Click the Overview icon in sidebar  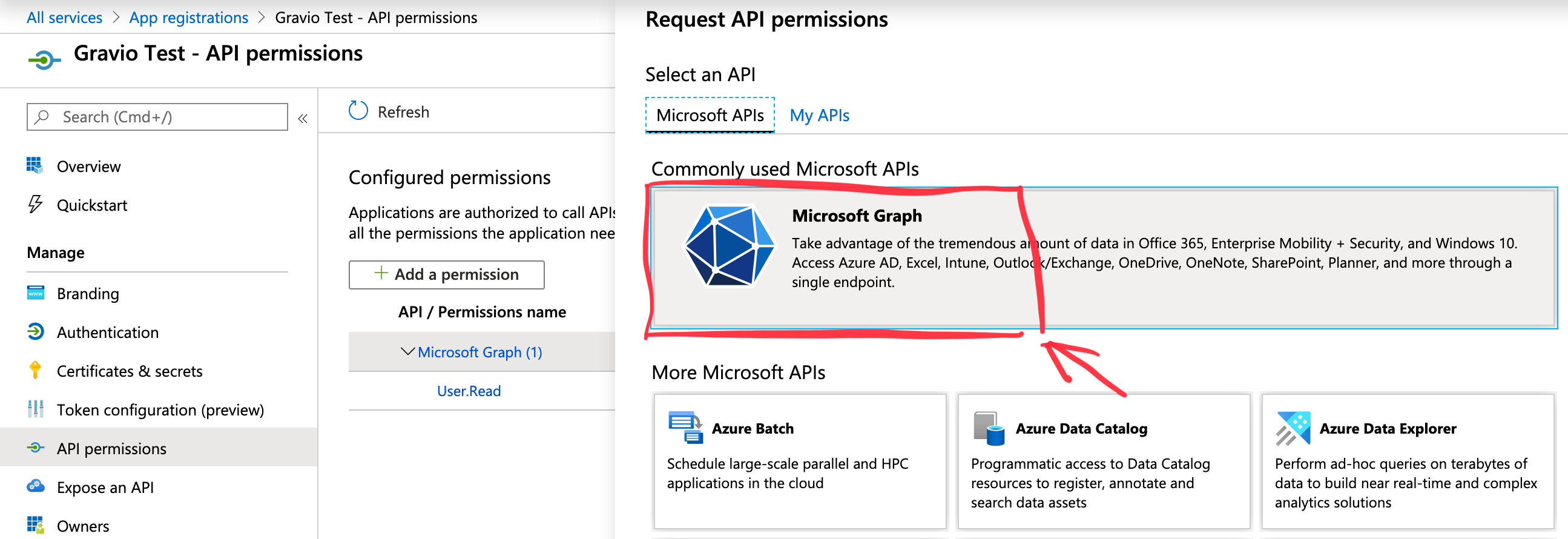[x=35, y=166]
